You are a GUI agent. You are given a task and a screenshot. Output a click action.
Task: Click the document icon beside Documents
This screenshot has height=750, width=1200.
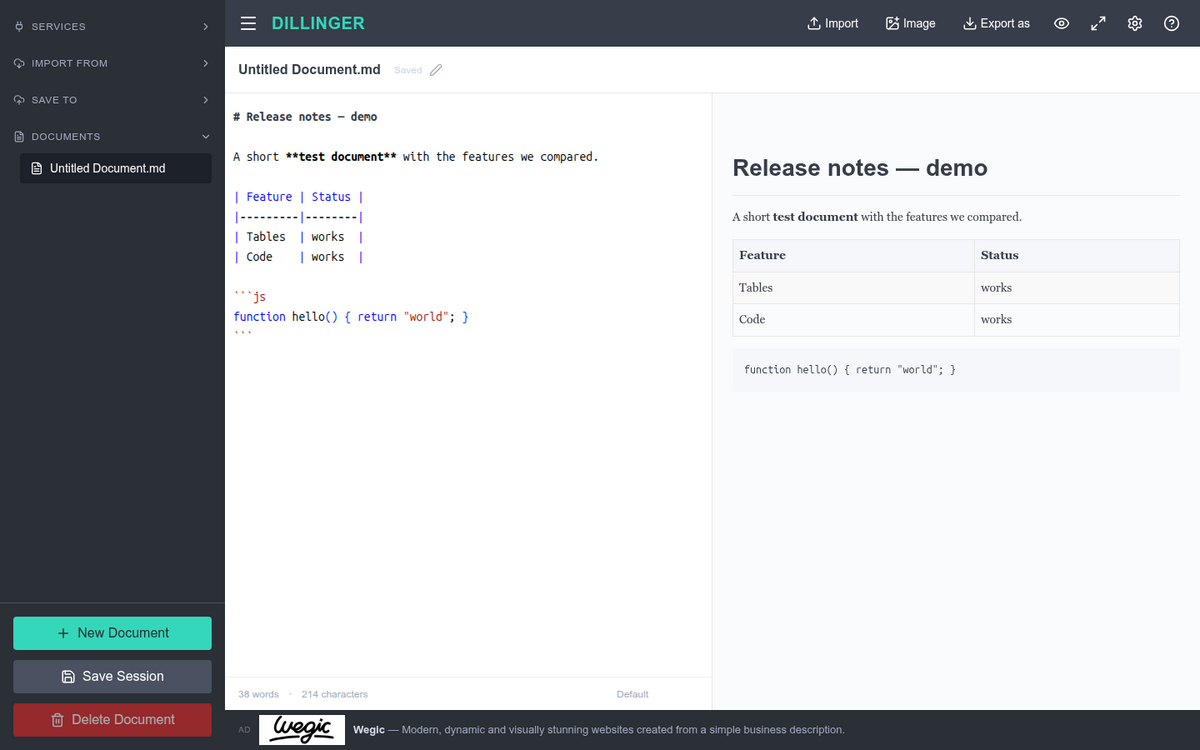click(x=19, y=136)
